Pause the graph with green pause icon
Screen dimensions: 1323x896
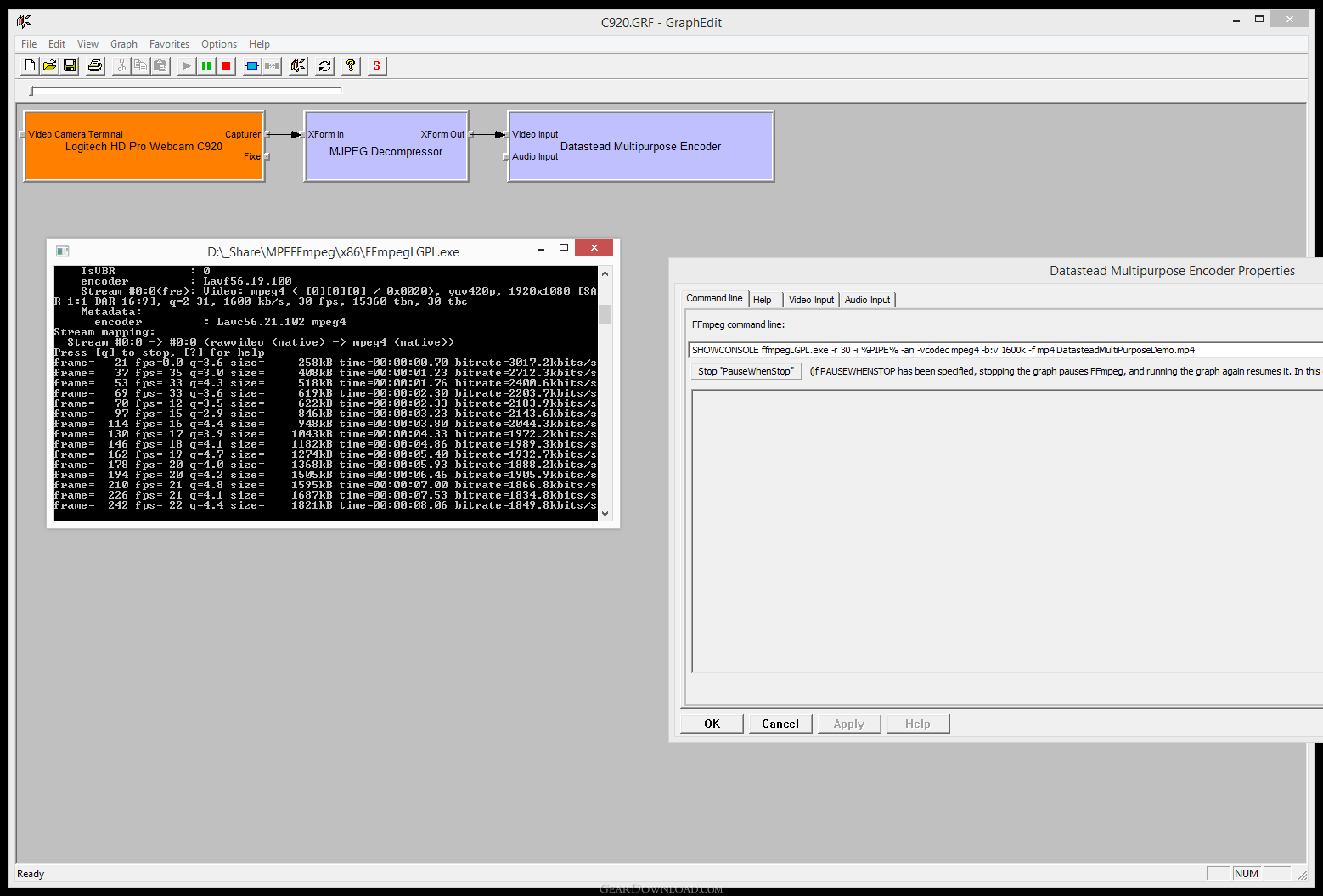tap(206, 65)
